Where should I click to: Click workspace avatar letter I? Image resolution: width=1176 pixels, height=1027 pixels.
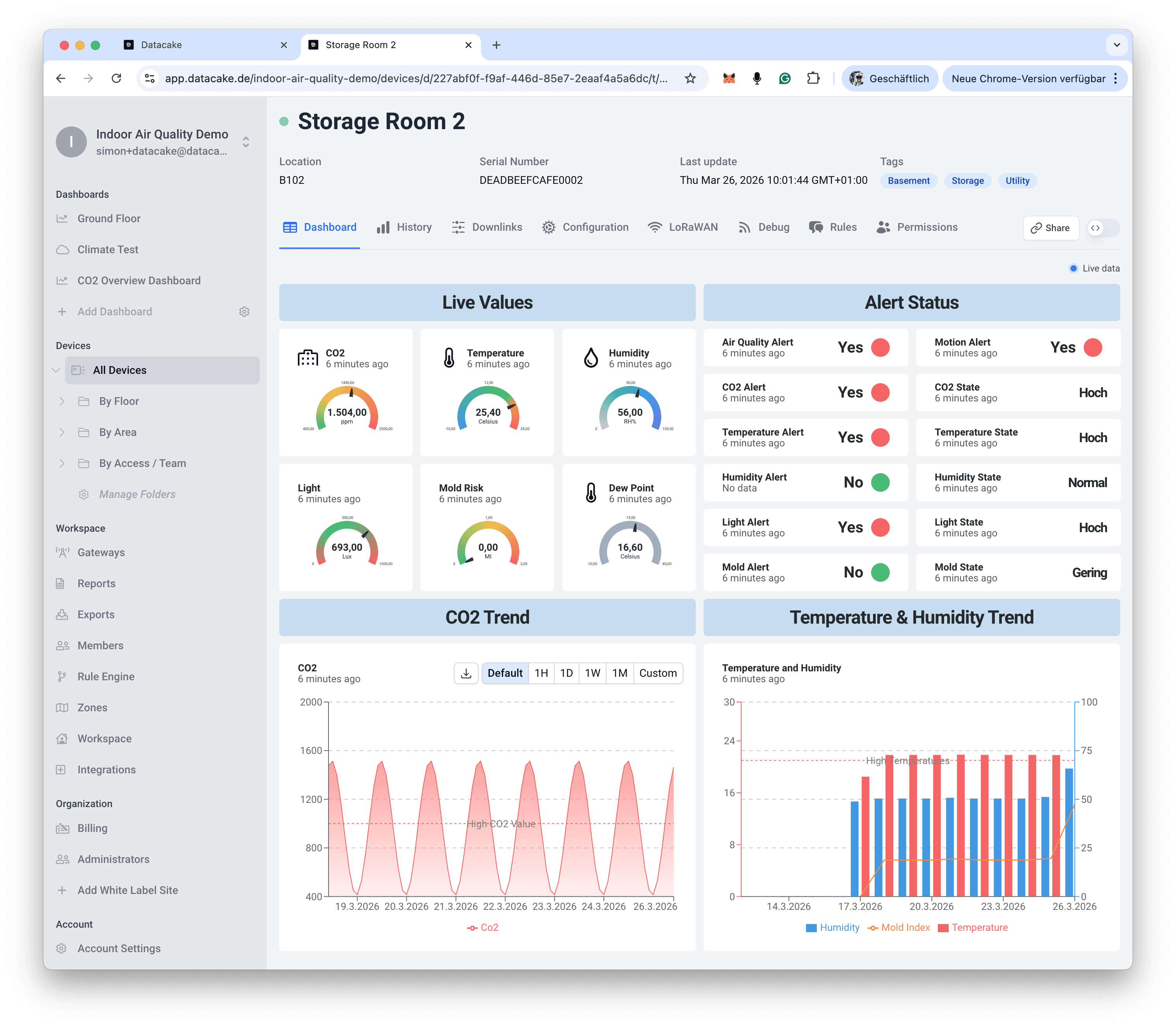pos(71,142)
